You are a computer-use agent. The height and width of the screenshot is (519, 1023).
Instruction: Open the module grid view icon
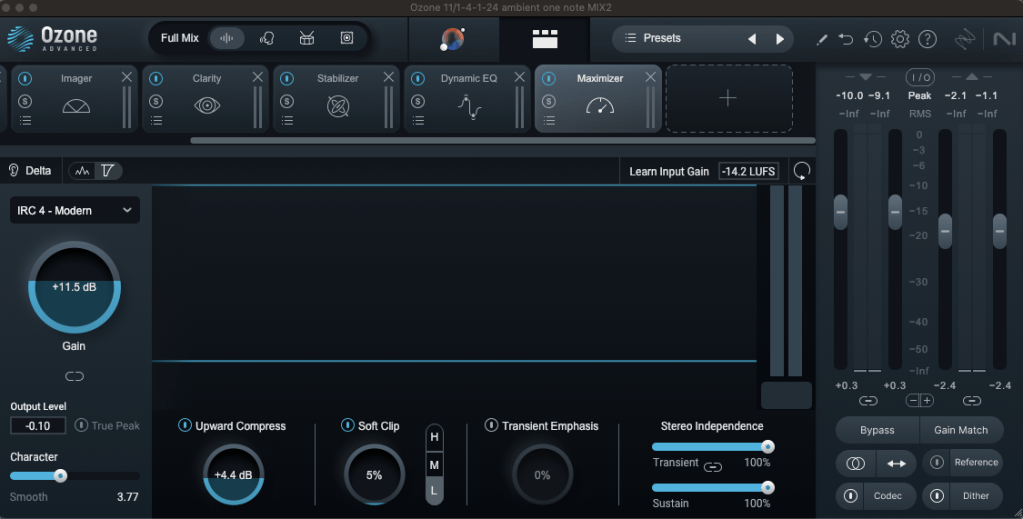(x=545, y=39)
